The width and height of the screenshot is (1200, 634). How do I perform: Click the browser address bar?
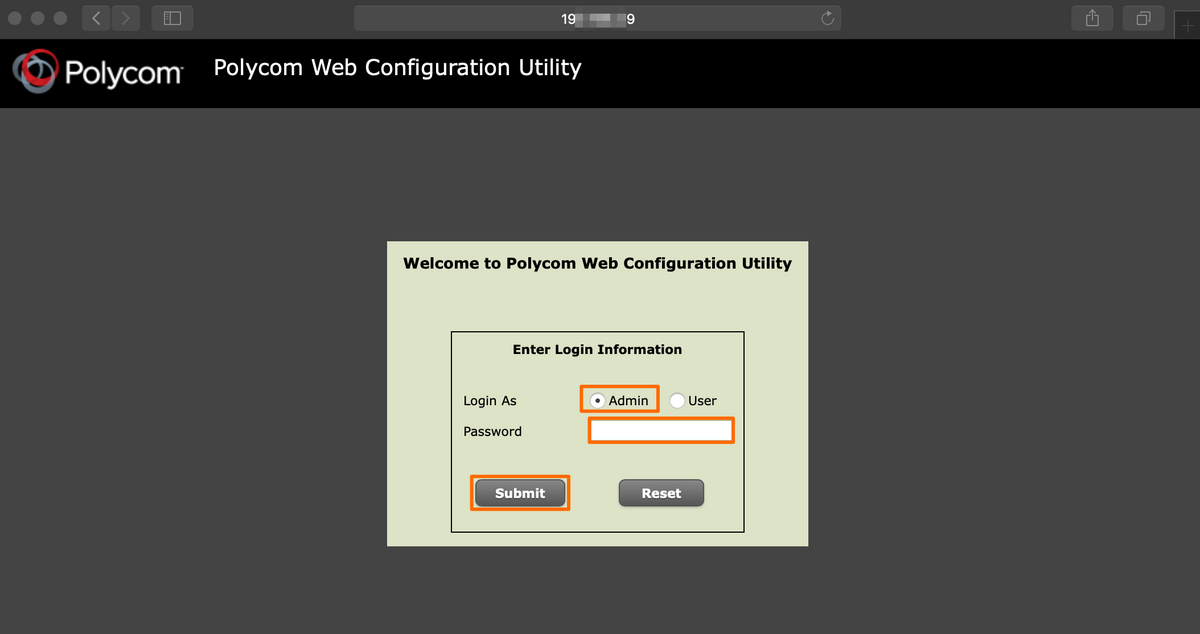[x=597, y=18]
